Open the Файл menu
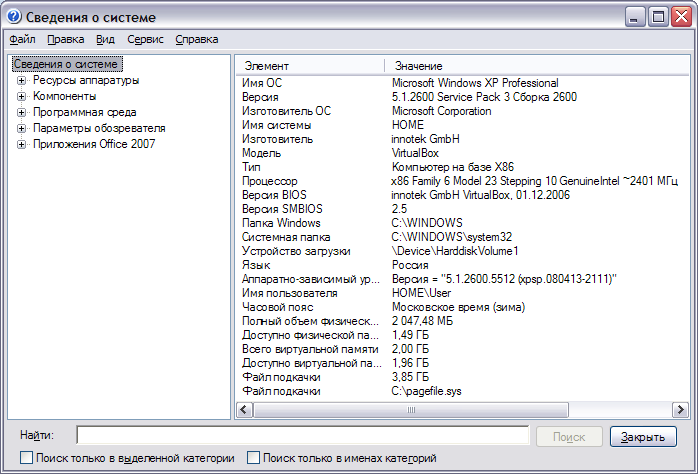698x474 pixels. click(22, 40)
